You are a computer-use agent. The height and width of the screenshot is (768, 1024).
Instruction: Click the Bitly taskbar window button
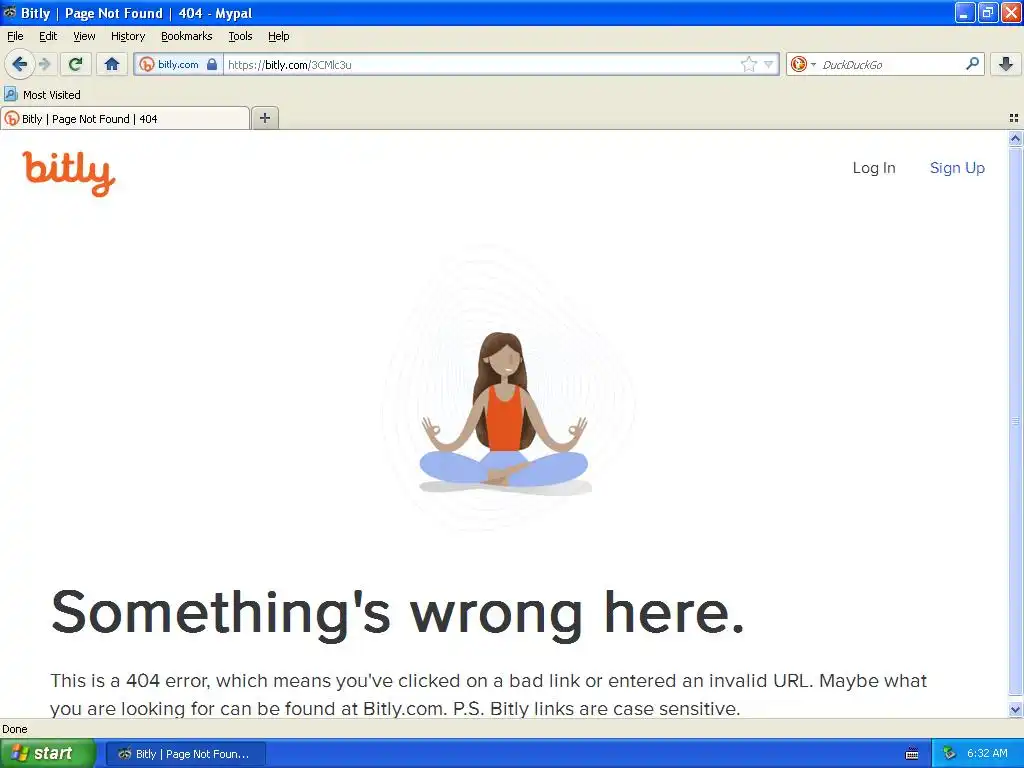click(185, 754)
